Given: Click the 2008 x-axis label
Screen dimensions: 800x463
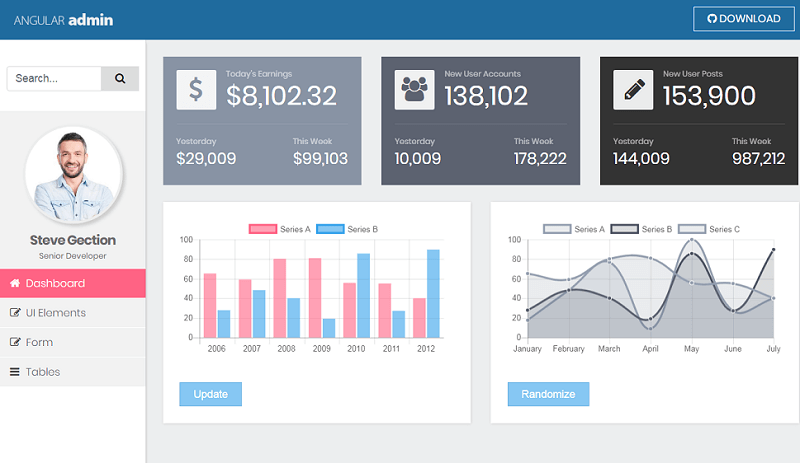Looking at the screenshot, I should click(286, 349).
